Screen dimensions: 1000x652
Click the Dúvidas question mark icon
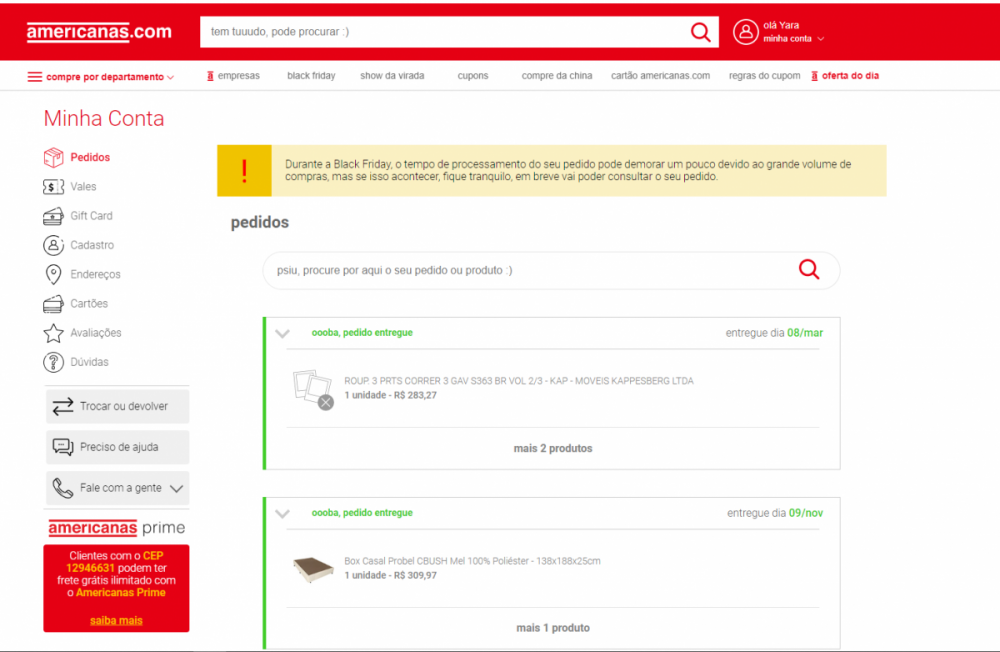coord(54,362)
